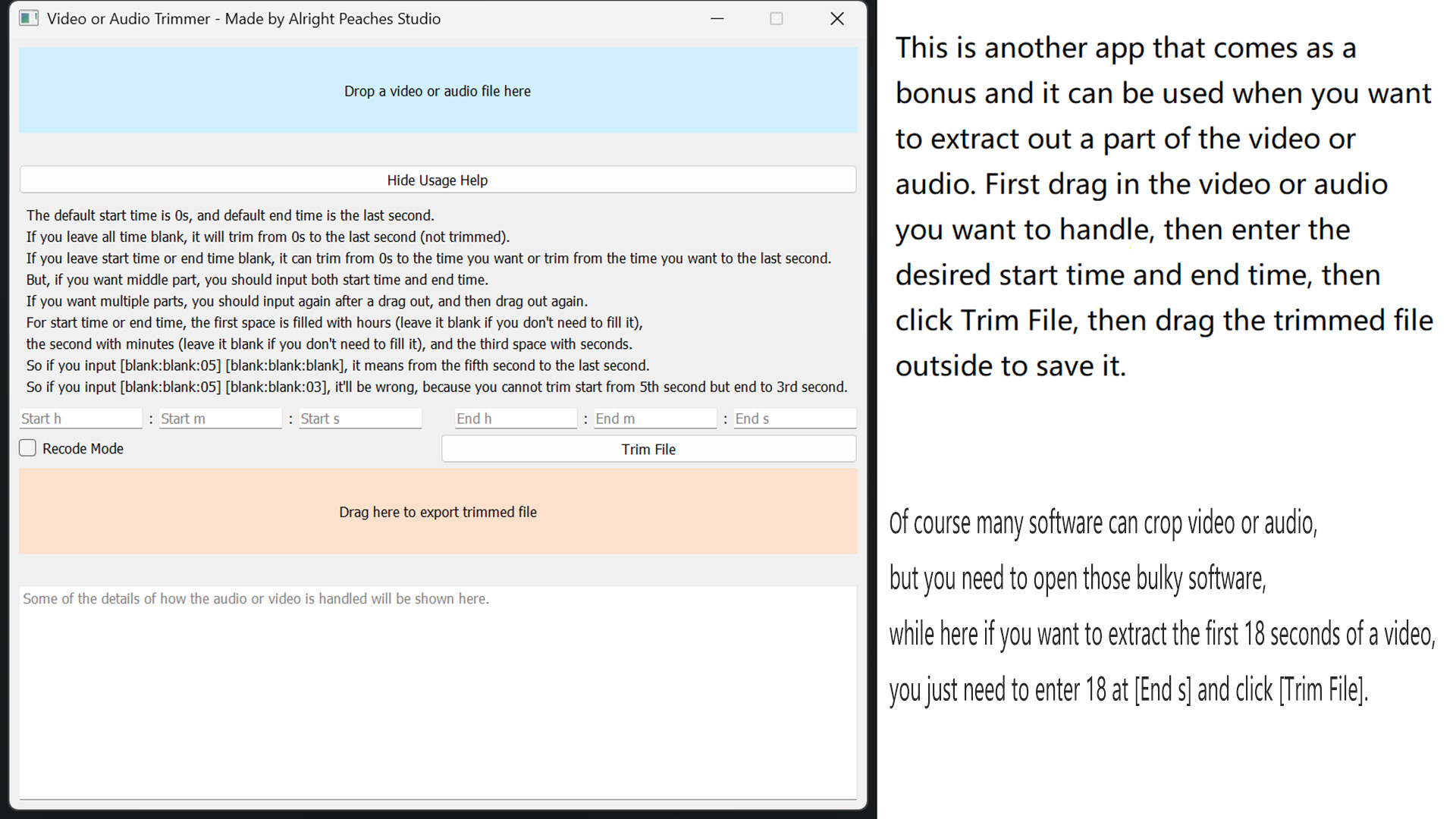This screenshot has width=1456, height=819.
Task: Click the Hide Usage Help button
Action: (437, 180)
